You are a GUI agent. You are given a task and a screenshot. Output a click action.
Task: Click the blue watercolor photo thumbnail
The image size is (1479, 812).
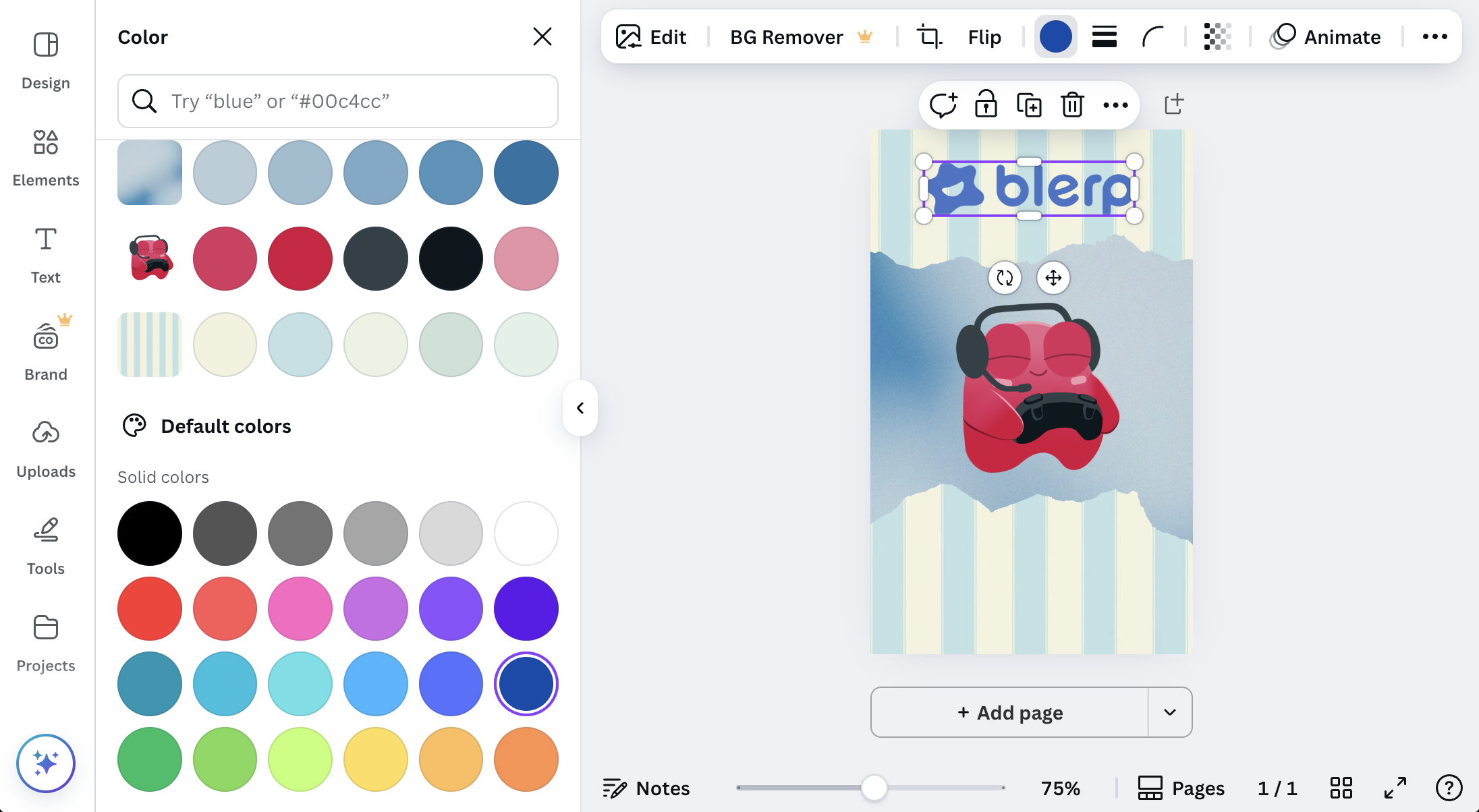(x=150, y=173)
